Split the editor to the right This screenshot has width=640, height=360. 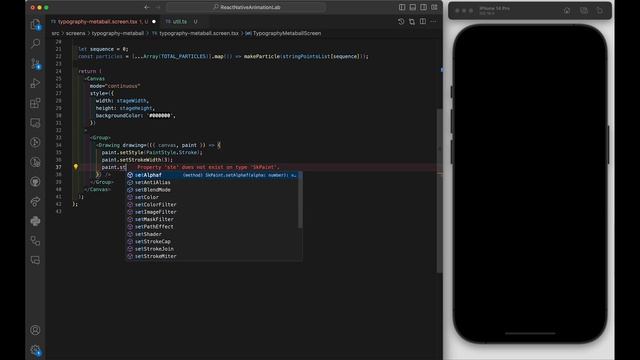(423, 22)
